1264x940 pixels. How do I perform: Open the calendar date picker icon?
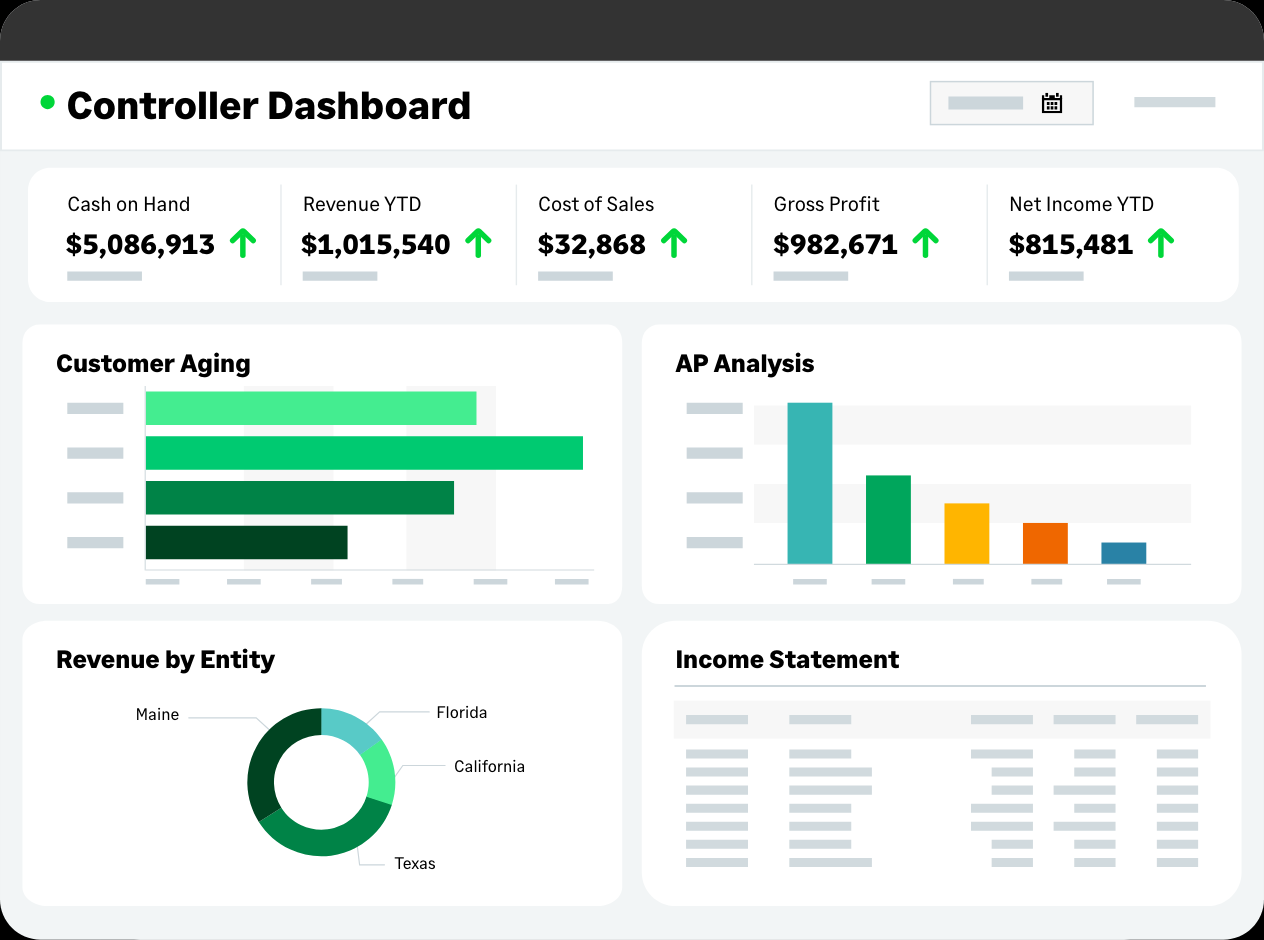1051,103
